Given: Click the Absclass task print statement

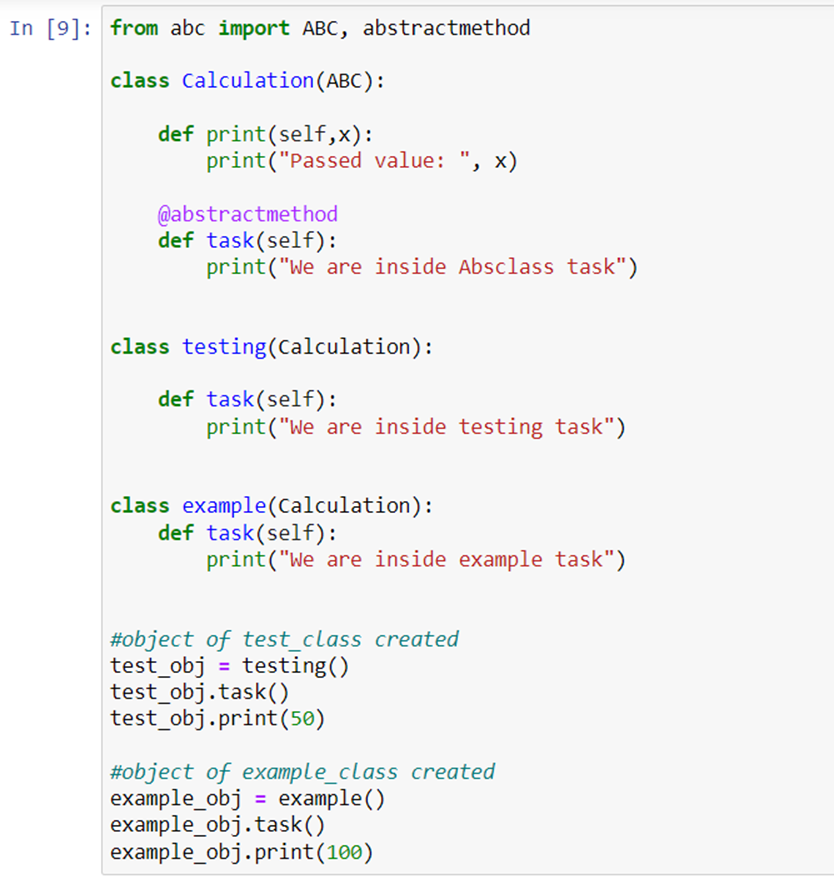Looking at the screenshot, I should 422,267.
